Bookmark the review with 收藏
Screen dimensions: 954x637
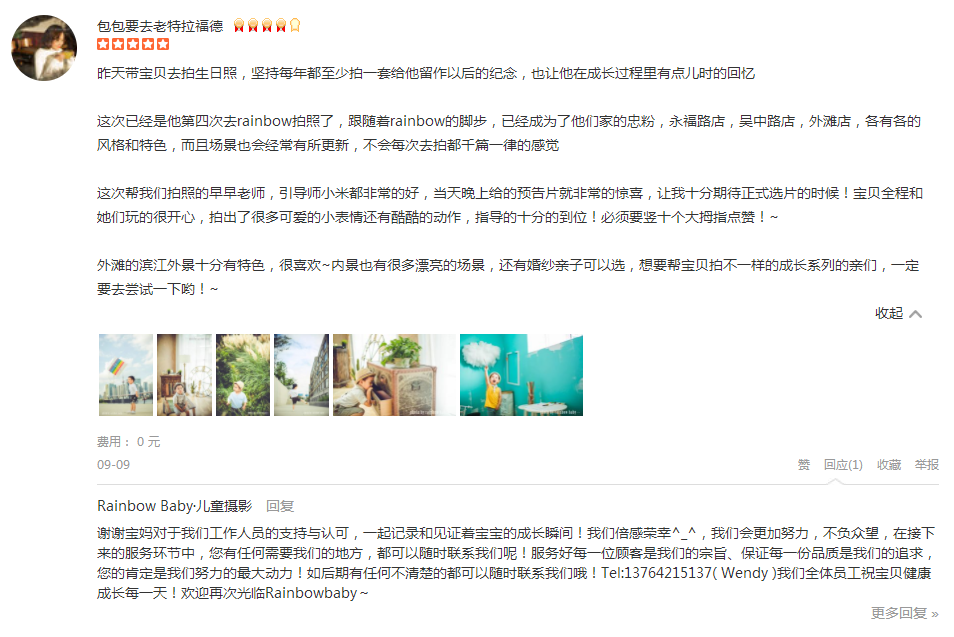tap(889, 465)
